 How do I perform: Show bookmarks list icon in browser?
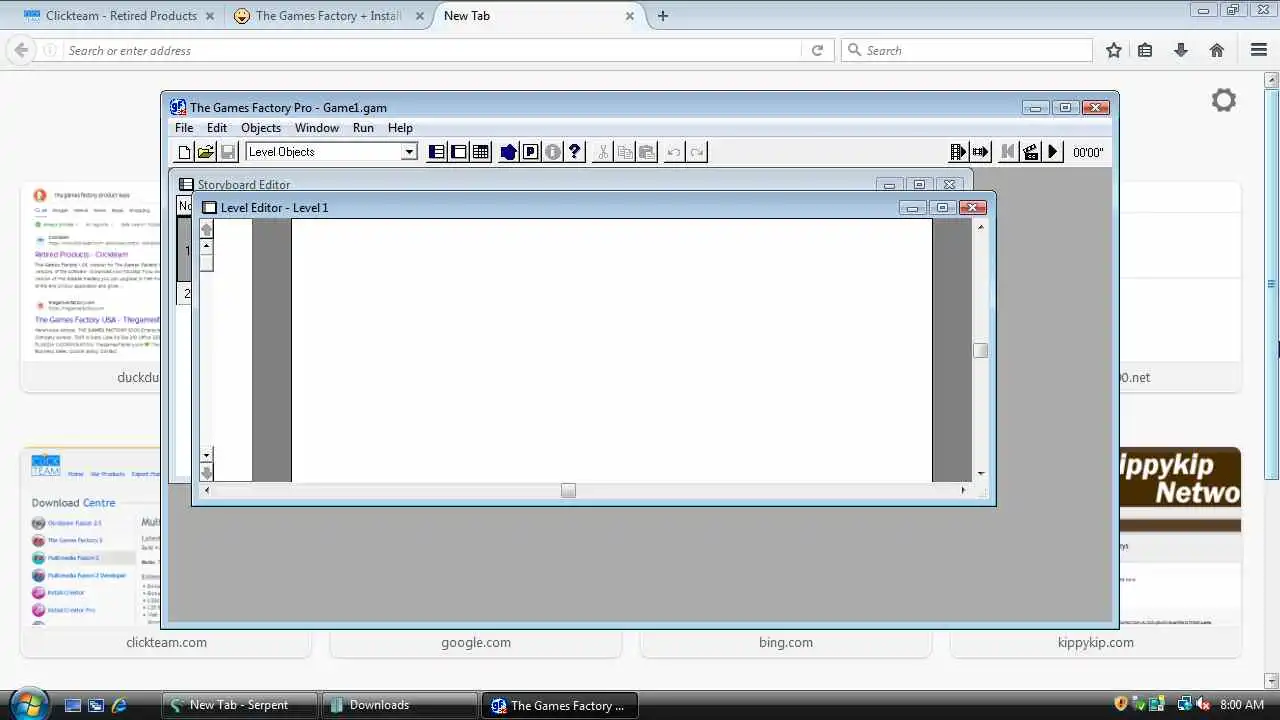point(1145,50)
